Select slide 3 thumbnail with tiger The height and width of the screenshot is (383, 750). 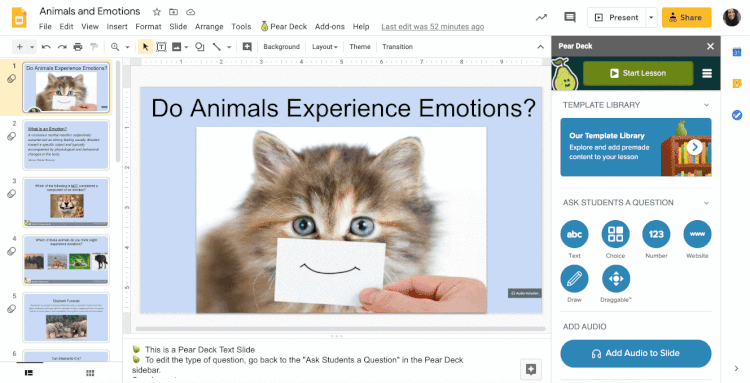(x=66, y=202)
